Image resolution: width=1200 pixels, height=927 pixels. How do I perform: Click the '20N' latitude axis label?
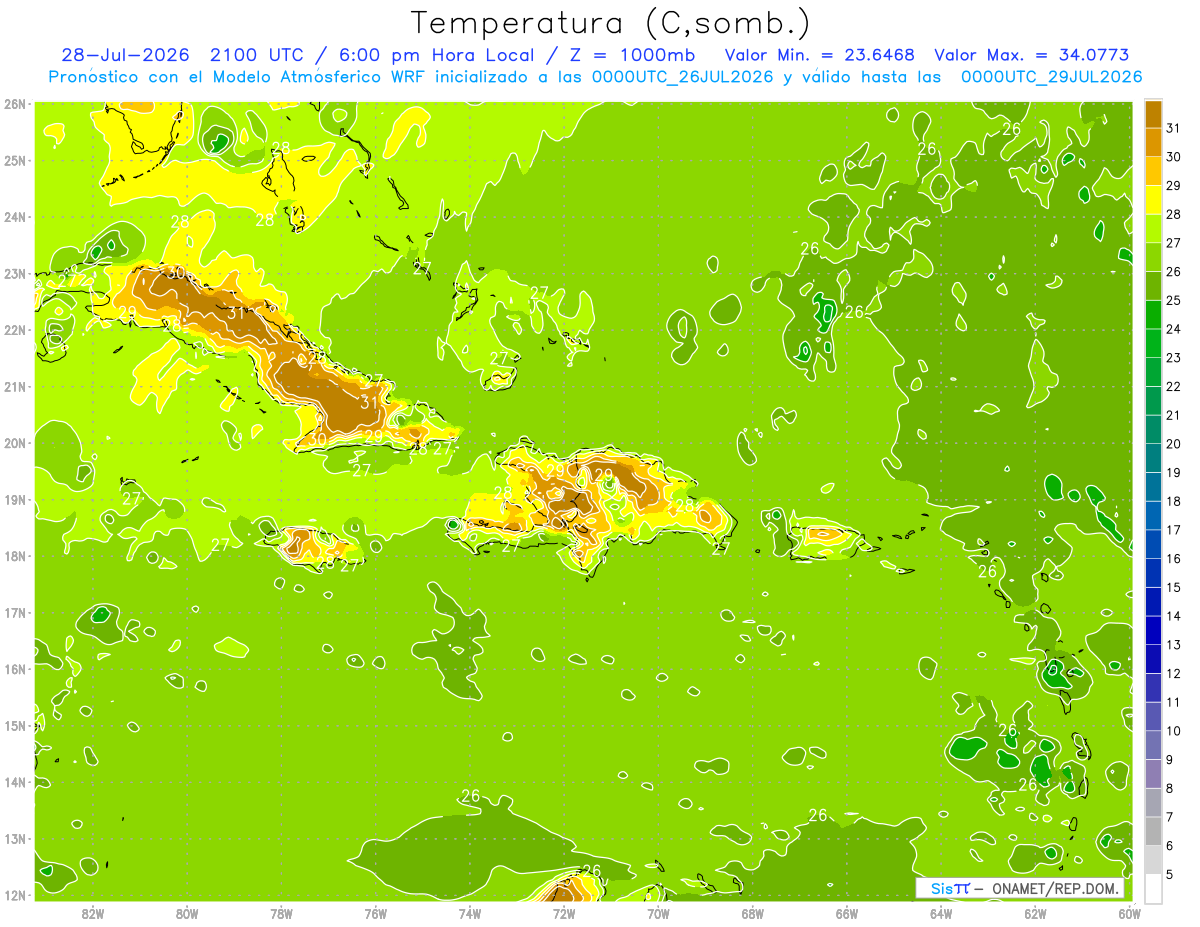(x=15, y=443)
